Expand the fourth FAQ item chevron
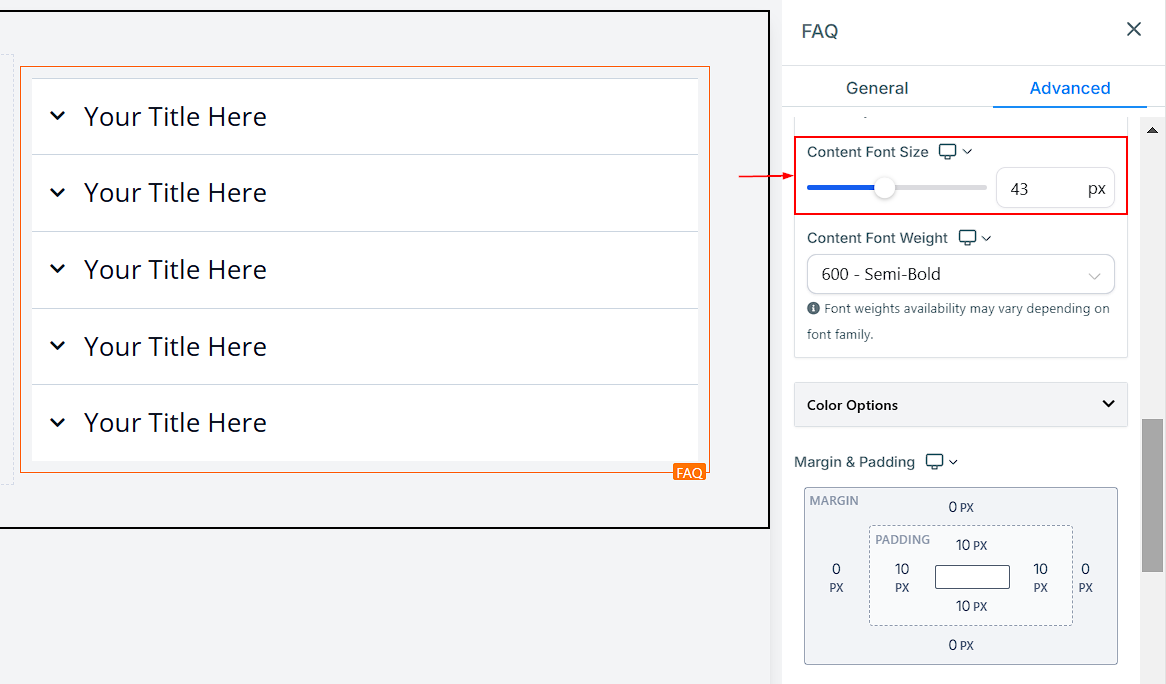1166x684 pixels. pyautogui.click(x=58, y=346)
